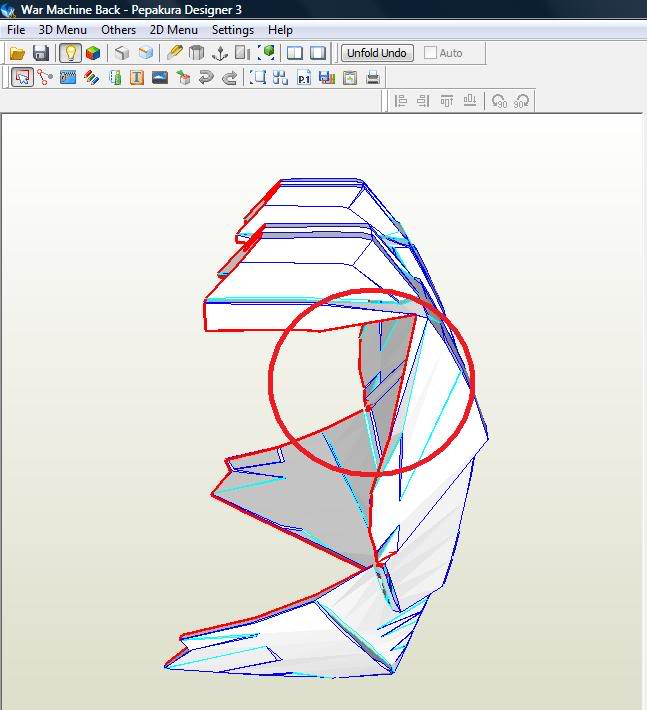
Task: Click the gray cylinder icon
Action: [196, 53]
